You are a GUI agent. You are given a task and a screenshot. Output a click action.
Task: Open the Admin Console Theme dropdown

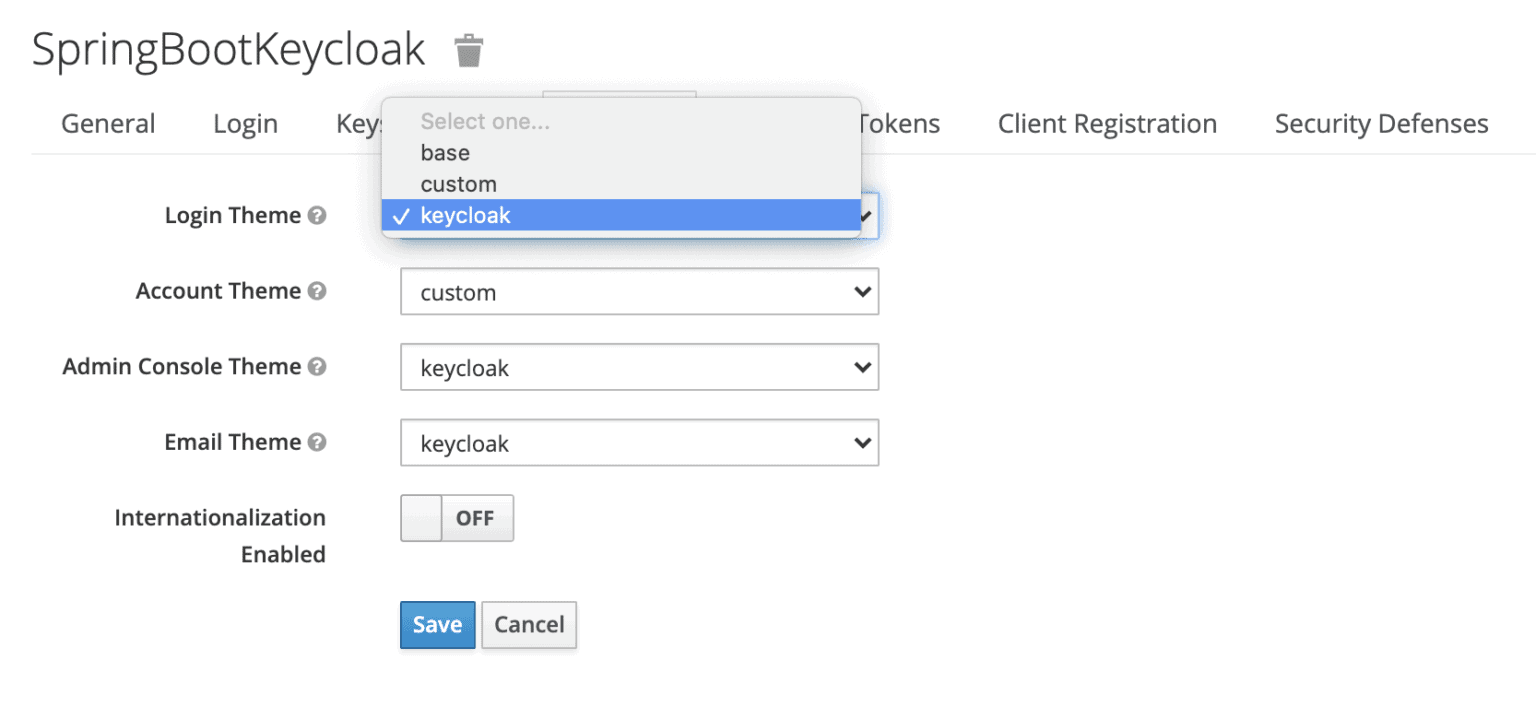pos(640,367)
